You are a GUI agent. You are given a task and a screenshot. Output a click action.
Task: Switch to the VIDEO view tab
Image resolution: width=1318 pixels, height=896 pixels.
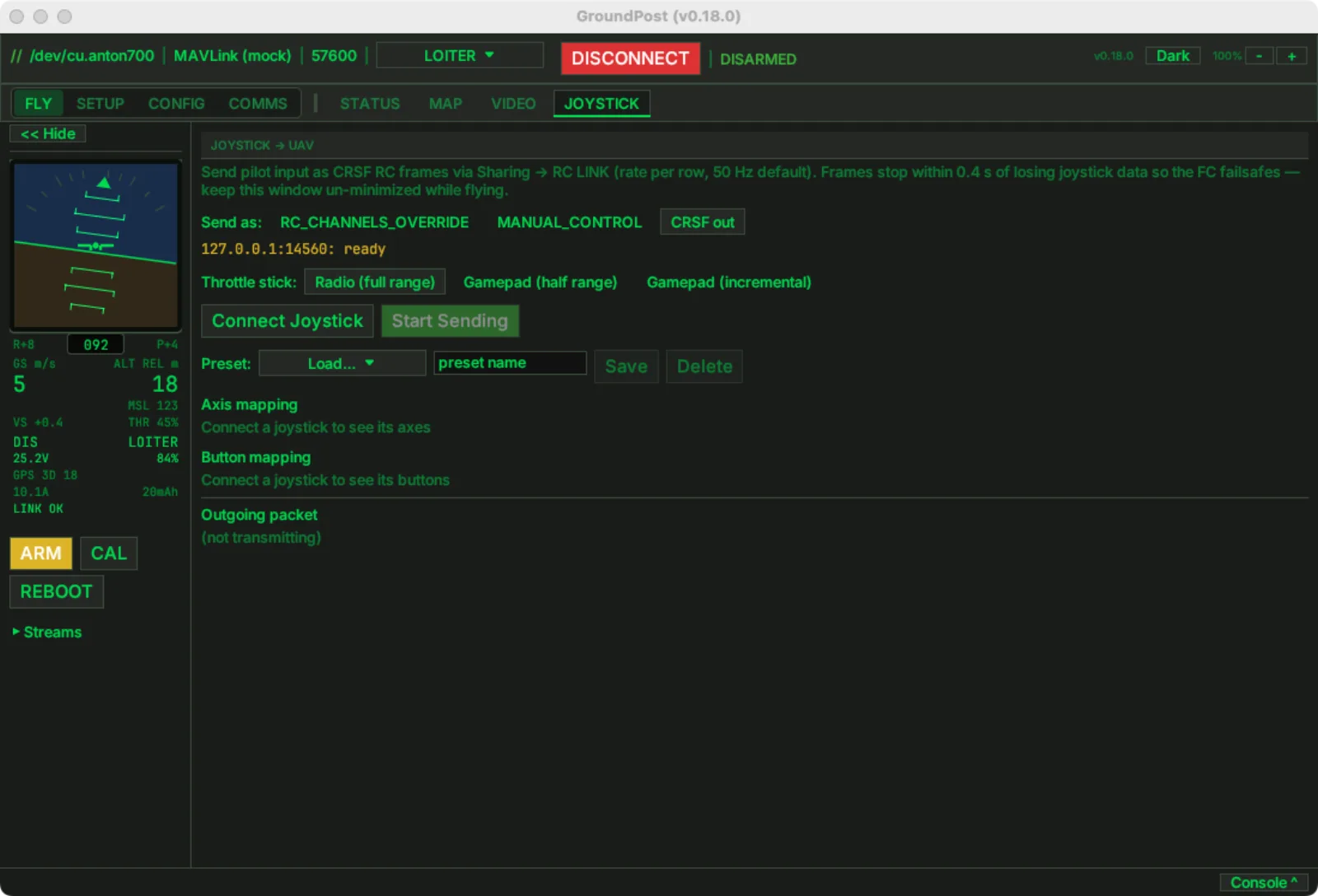tap(513, 104)
